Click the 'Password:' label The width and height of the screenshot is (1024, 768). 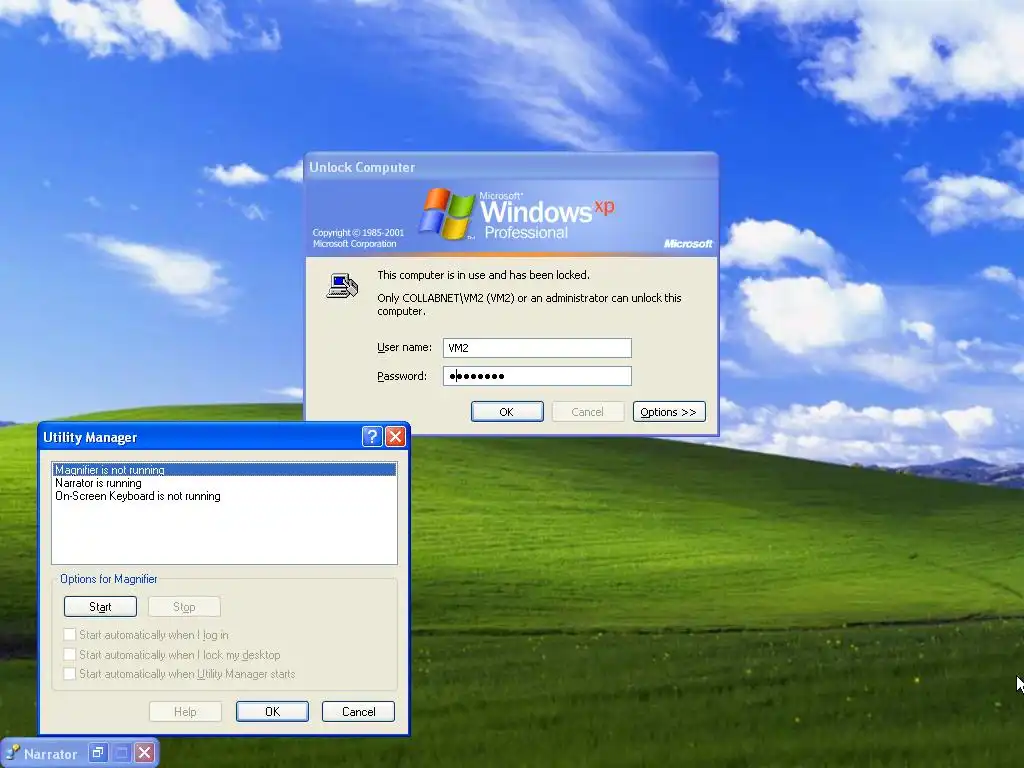(x=402, y=376)
